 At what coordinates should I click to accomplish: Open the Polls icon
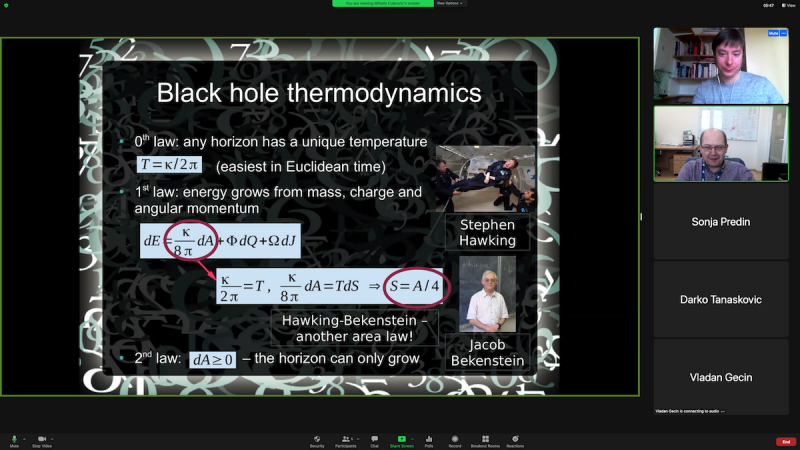point(429,441)
